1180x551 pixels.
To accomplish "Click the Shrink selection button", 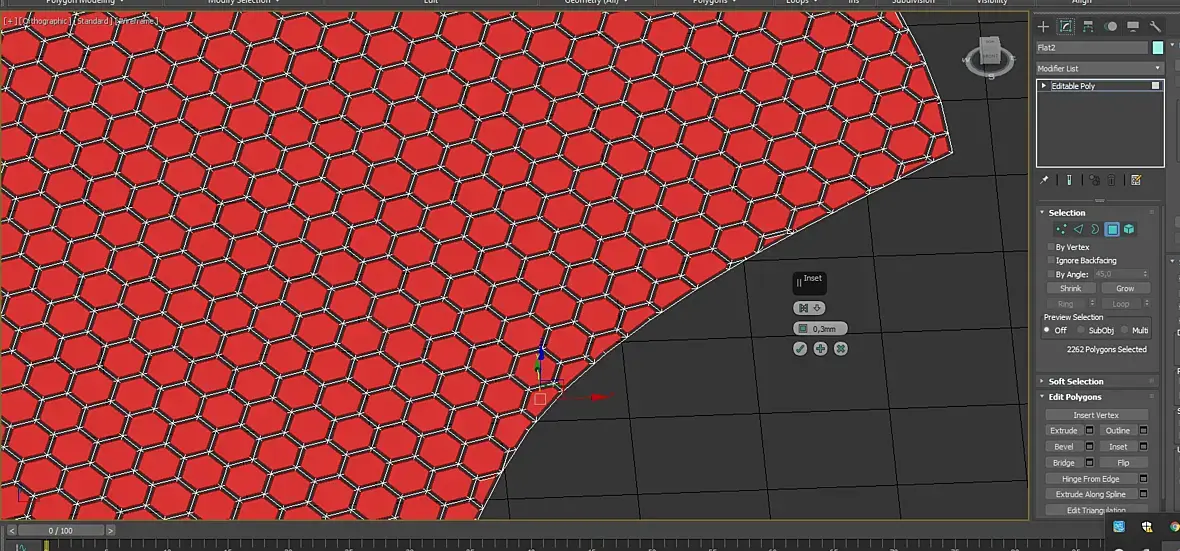I will click(x=1070, y=289).
